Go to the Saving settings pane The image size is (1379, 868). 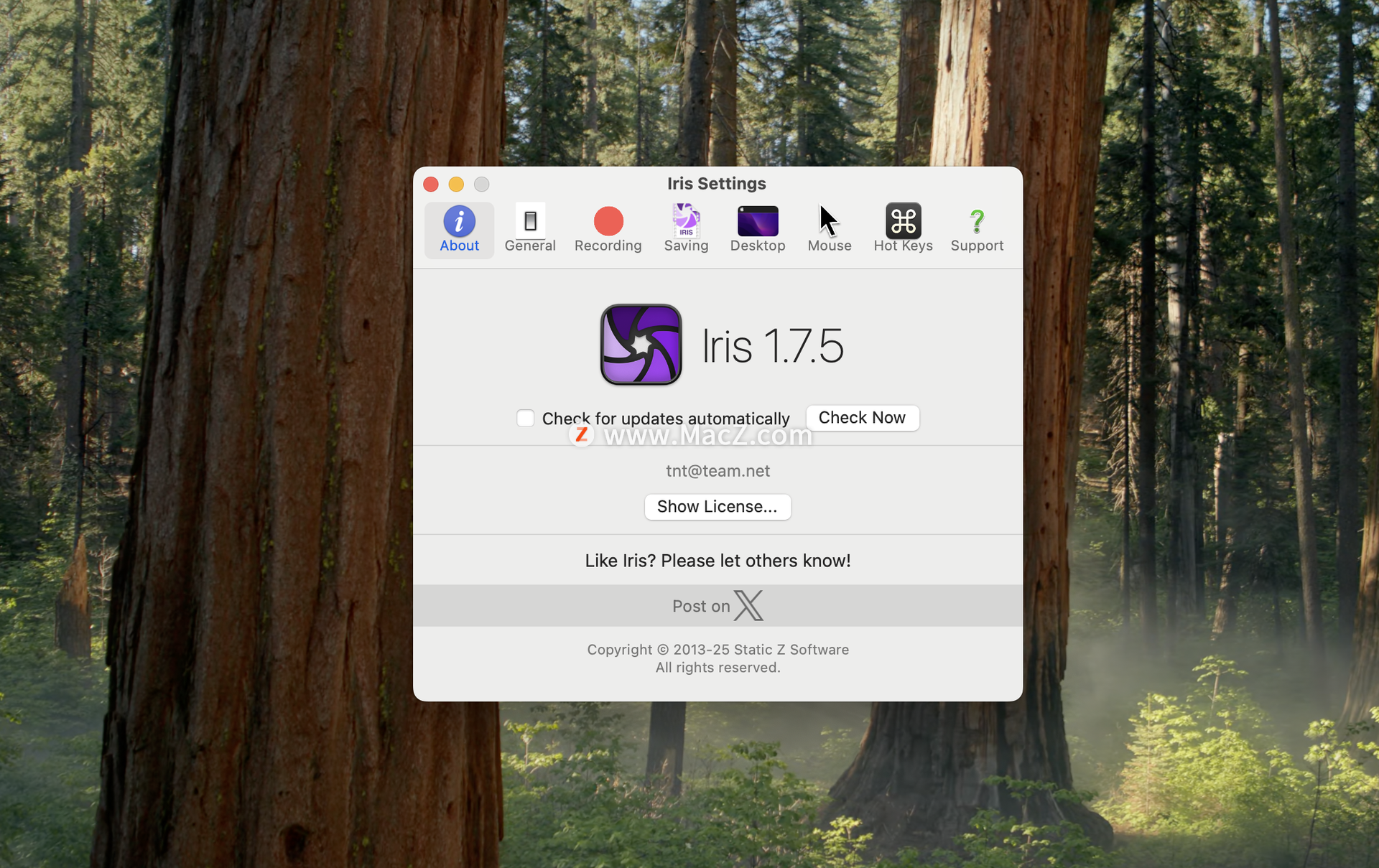pyautogui.click(x=686, y=230)
